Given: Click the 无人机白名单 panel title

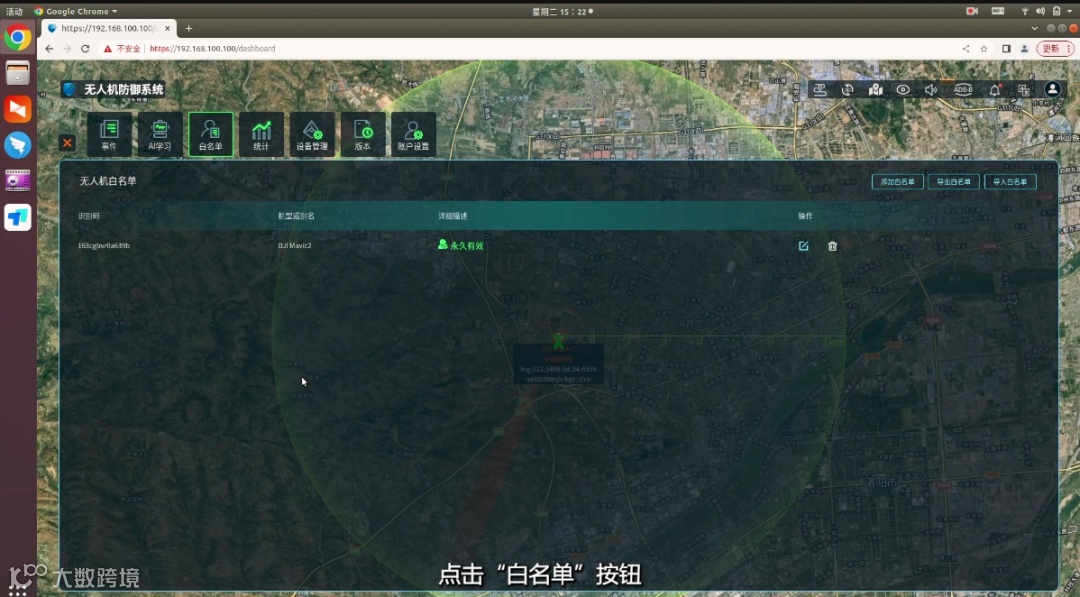Looking at the screenshot, I should (108, 180).
